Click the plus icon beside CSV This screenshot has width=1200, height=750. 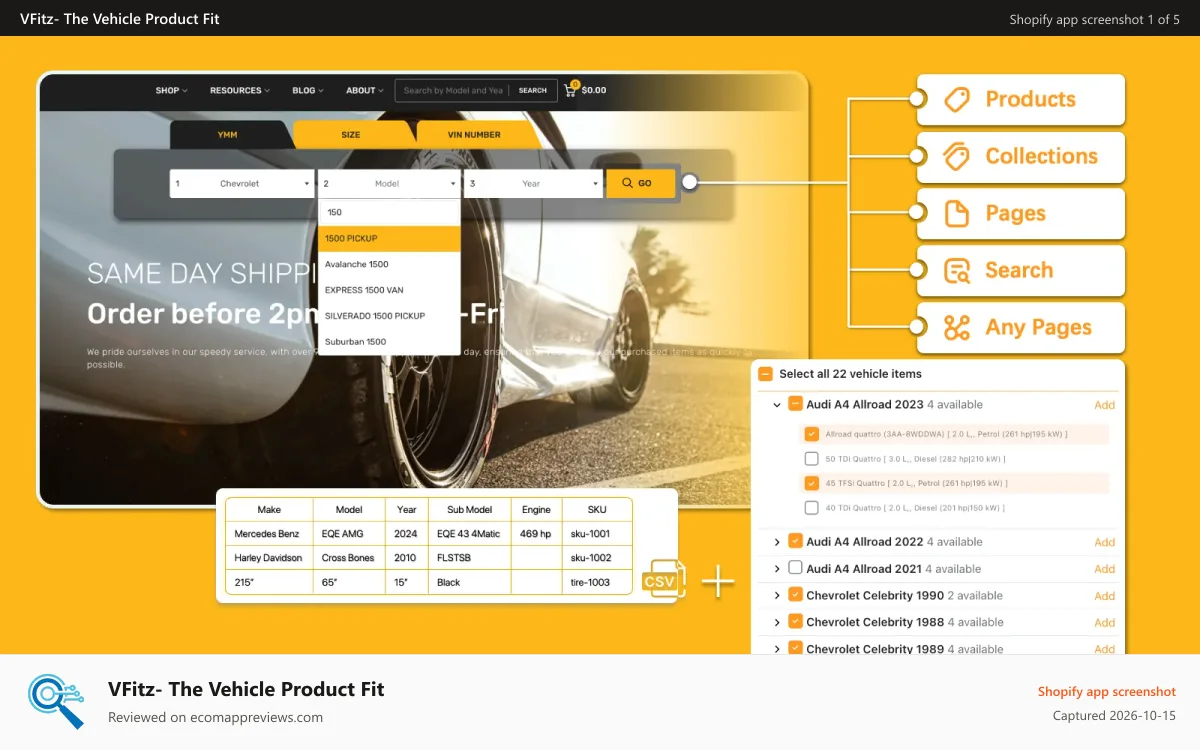[x=718, y=581]
